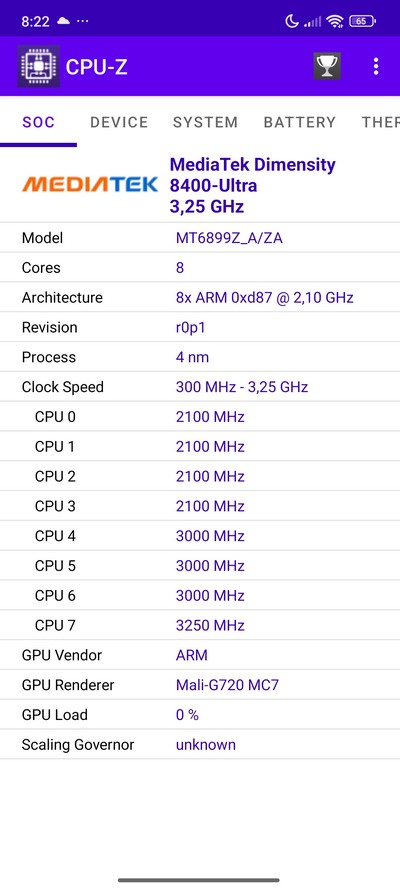Tap the moon do-not-disturb icon
Viewport: 400px width, 889px height.
292,22
